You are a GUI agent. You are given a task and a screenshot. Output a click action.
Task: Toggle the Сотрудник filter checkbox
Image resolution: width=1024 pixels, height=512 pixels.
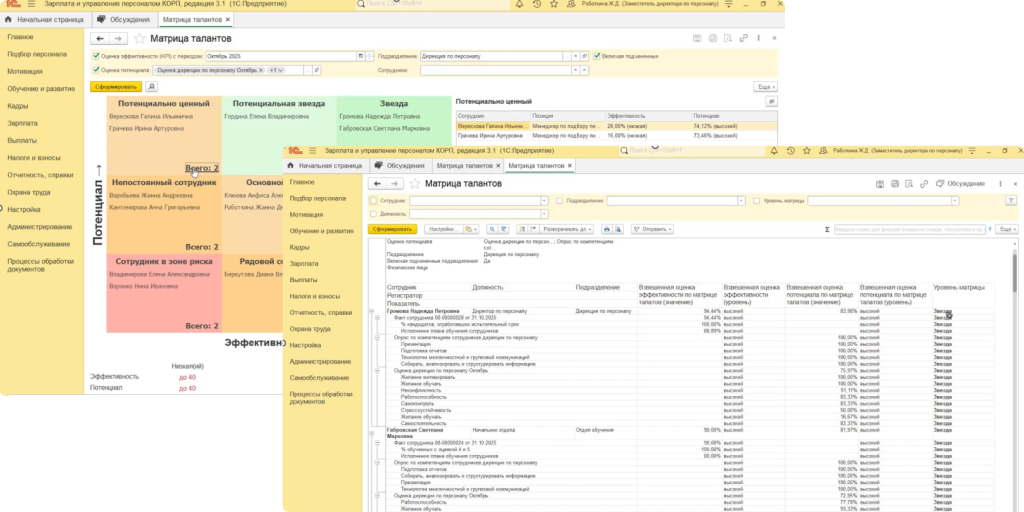click(374, 201)
